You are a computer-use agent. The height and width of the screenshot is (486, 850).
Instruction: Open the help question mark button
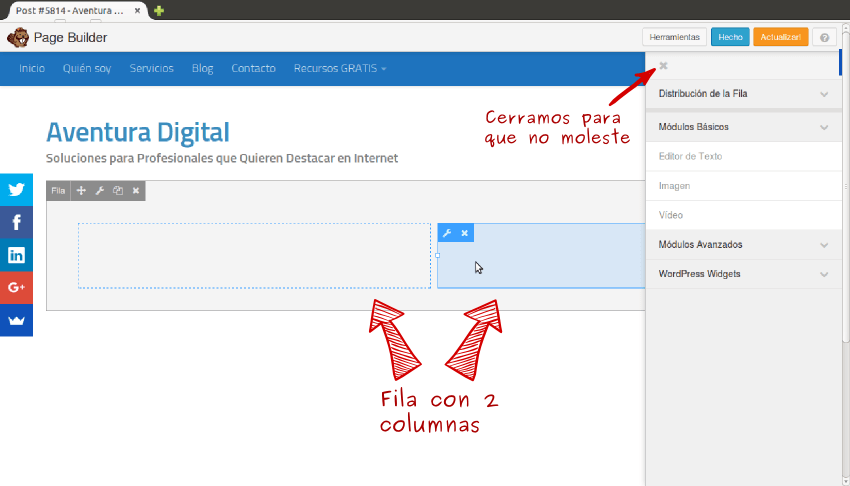[x=825, y=37]
